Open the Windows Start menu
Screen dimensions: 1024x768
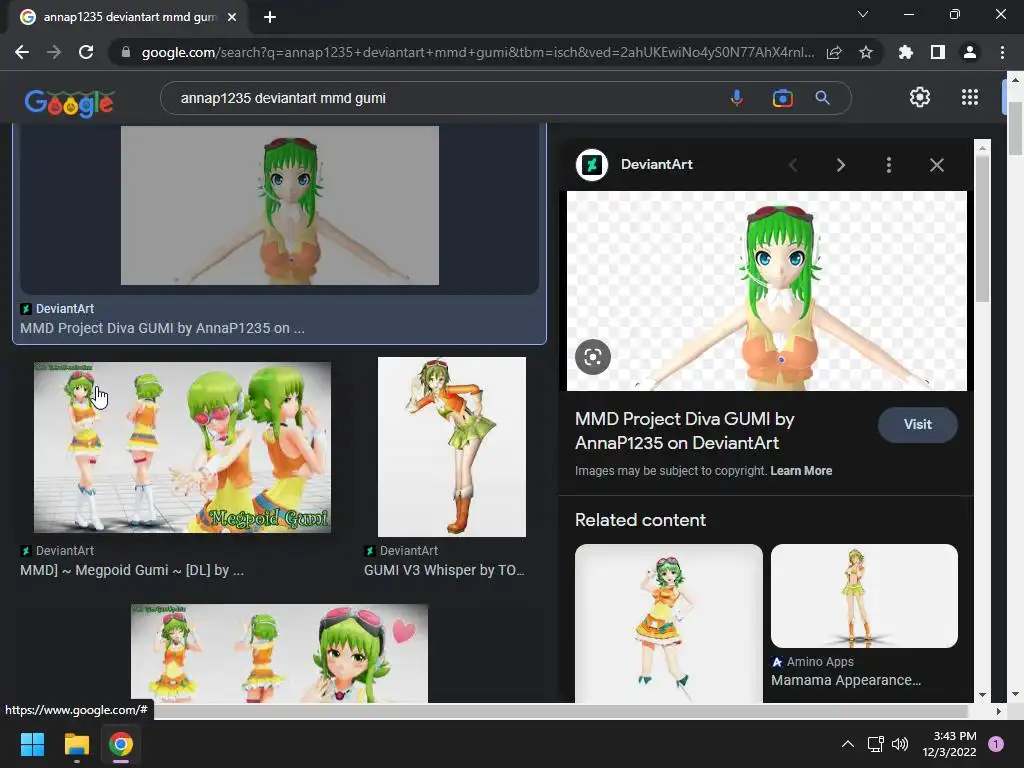click(x=32, y=744)
